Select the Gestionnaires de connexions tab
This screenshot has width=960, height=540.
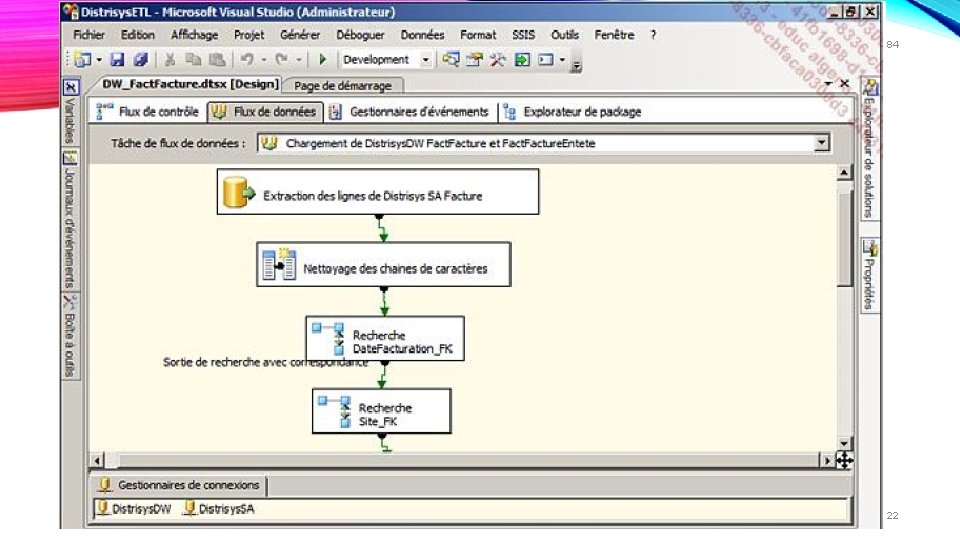click(x=179, y=485)
